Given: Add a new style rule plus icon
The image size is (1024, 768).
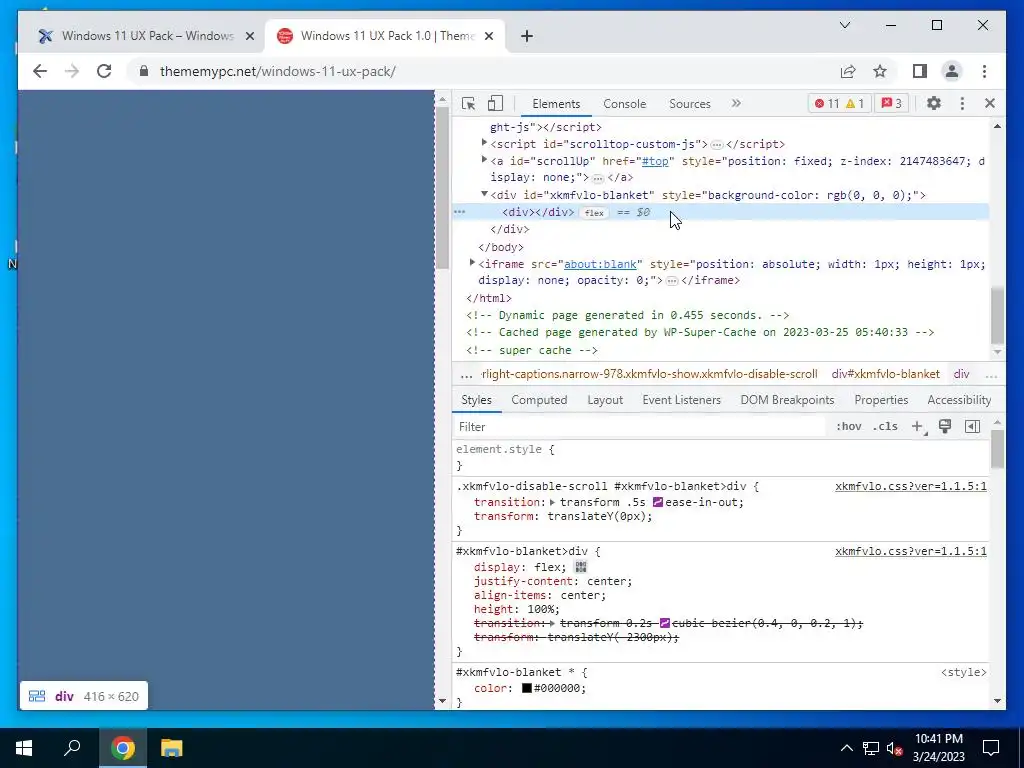Looking at the screenshot, I should point(918,426).
